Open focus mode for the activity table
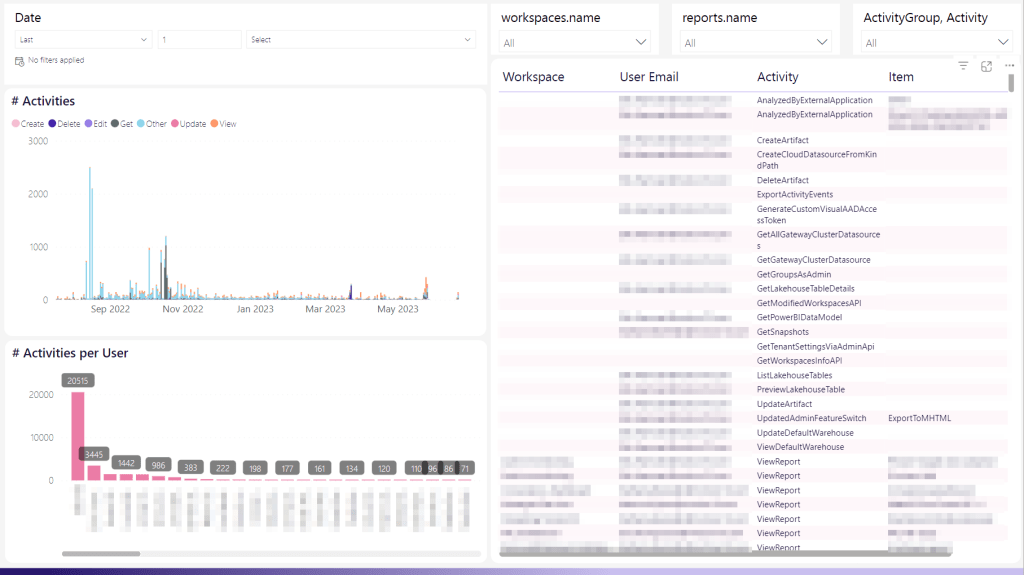The image size is (1024, 575). point(986,66)
